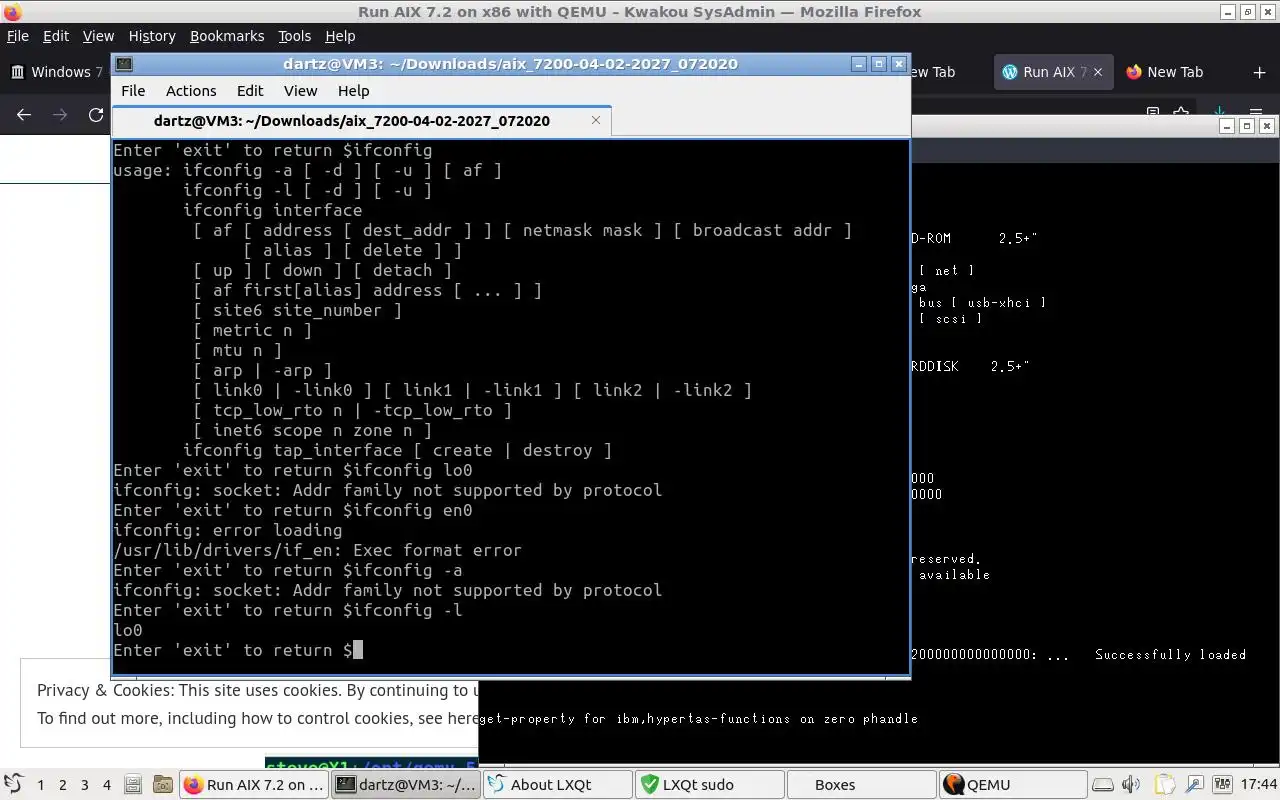
Task: Click 'bus [ usb-xhci ]' text in QEMU window
Action: [982, 302]
